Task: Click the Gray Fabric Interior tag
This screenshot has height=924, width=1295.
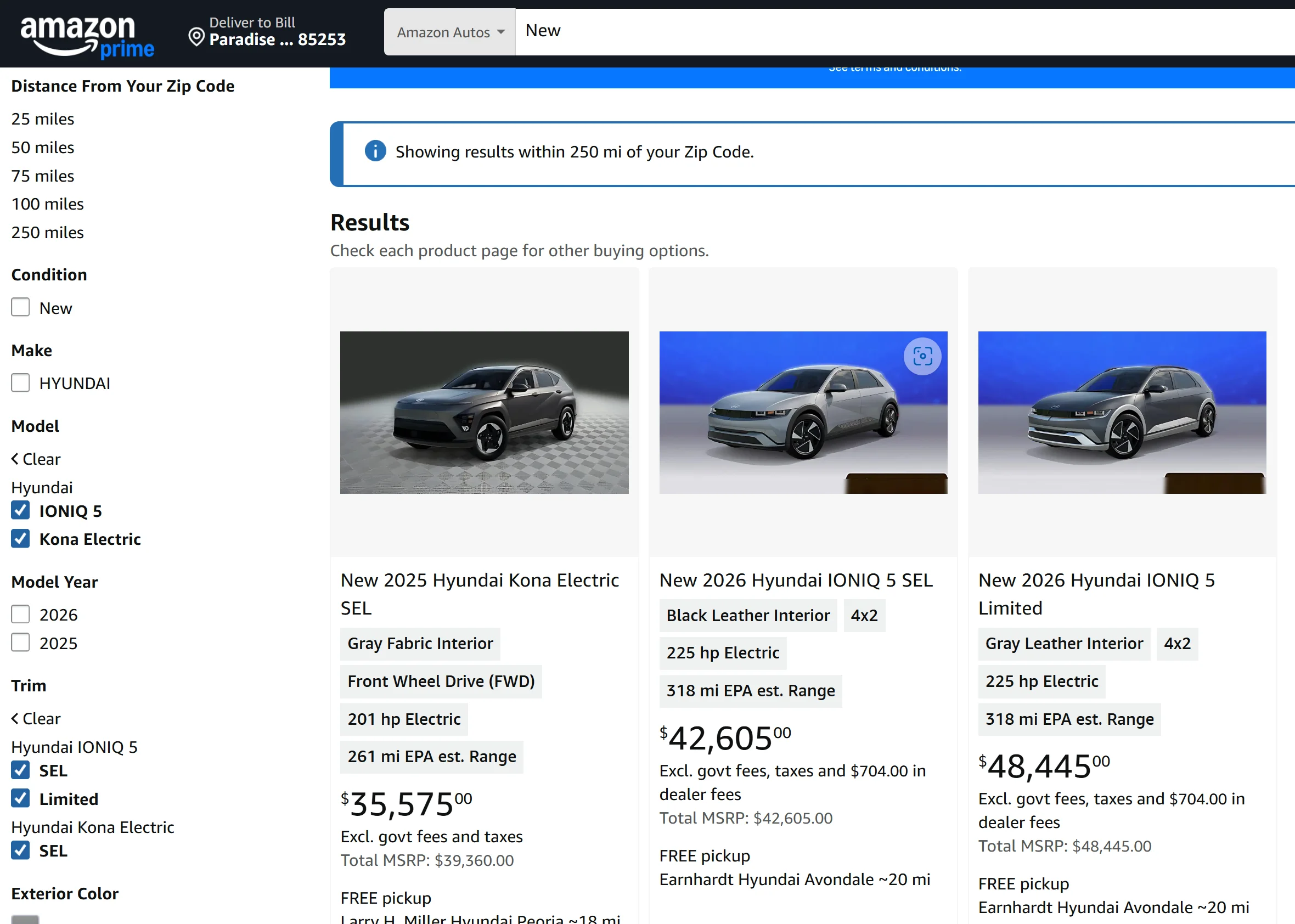Action: 420,644
